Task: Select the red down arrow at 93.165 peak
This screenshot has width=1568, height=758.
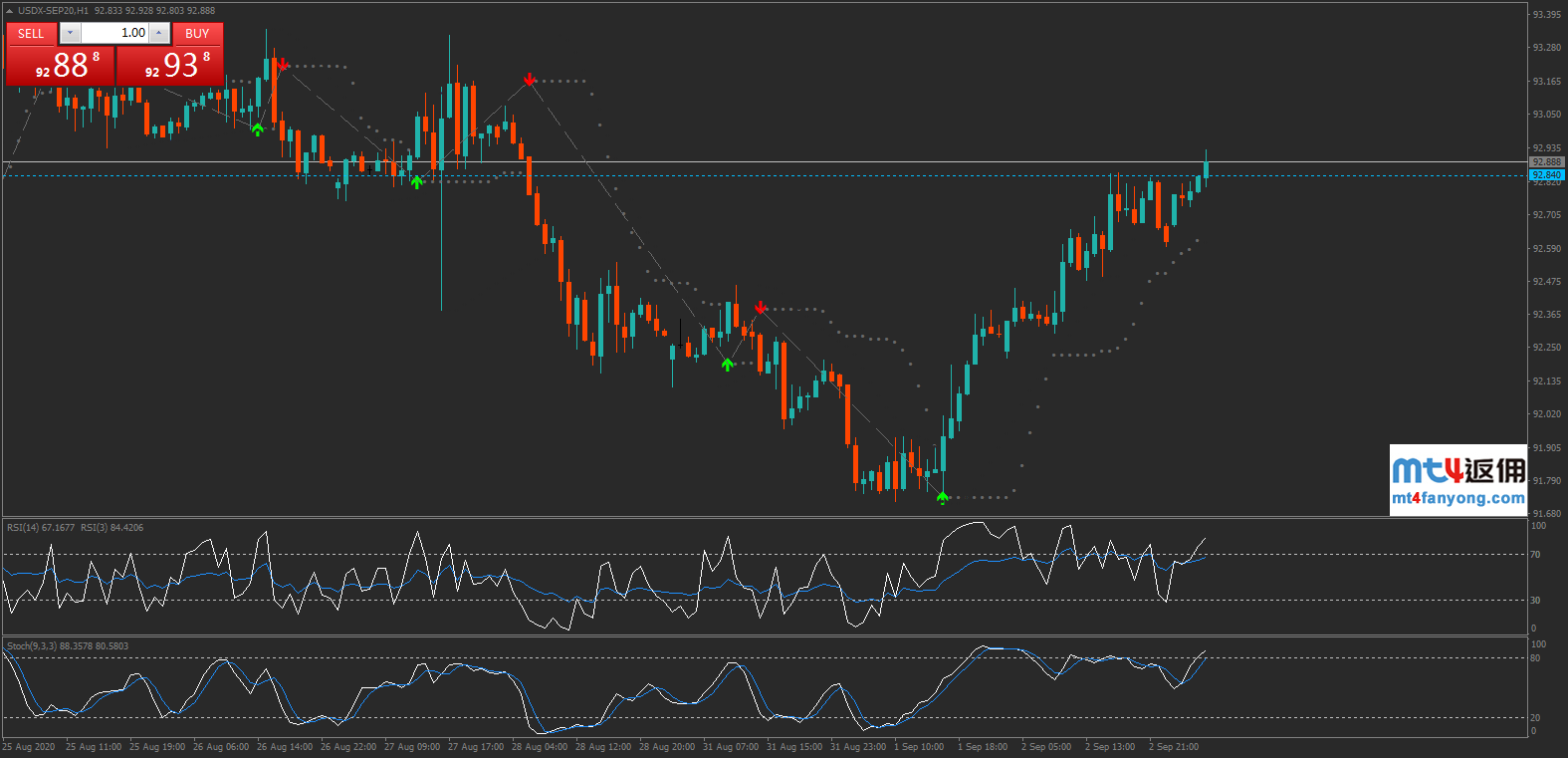Action: pos(530,80)
